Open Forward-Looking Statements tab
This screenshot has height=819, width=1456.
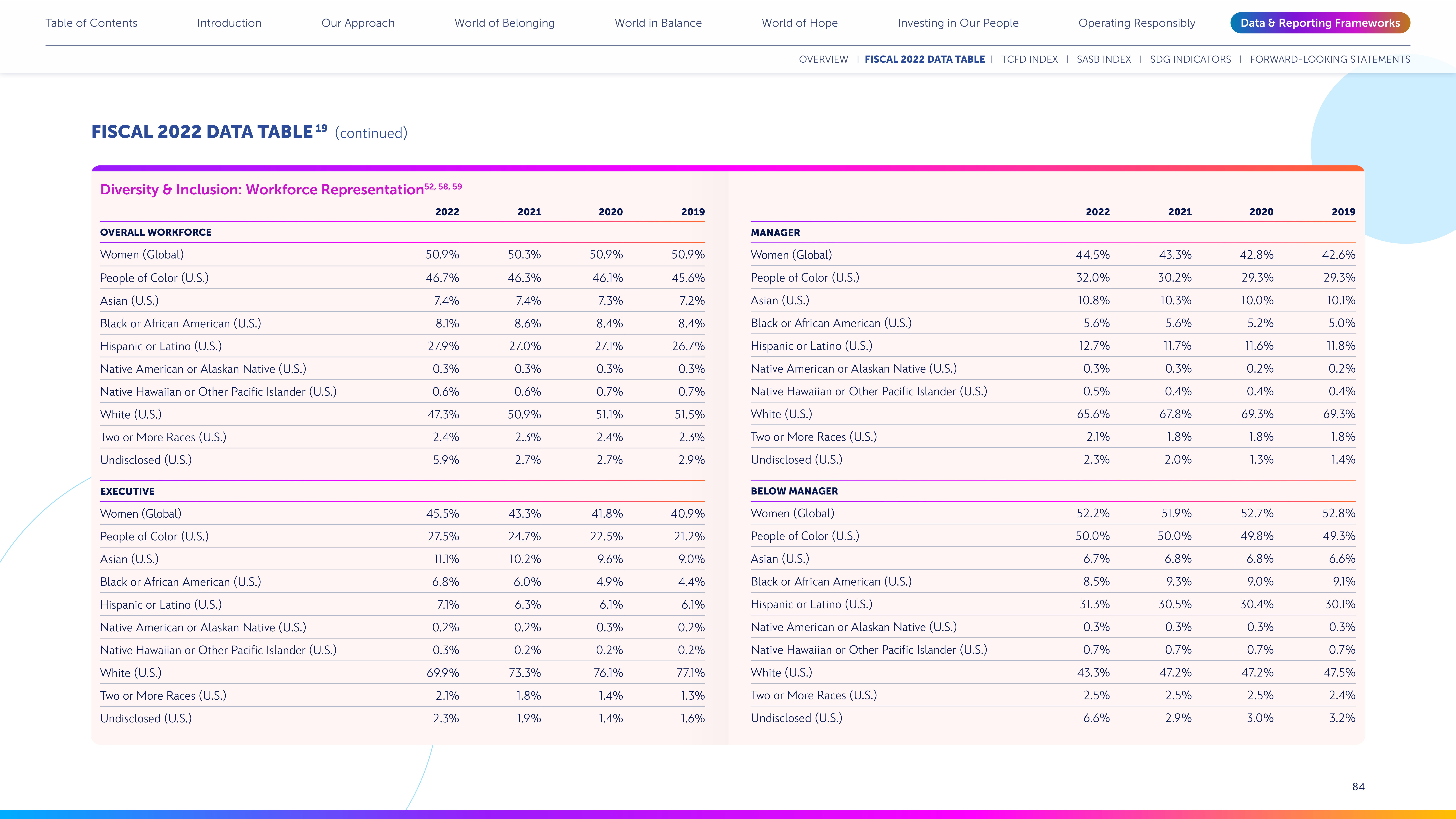click(x=1330, y=59)
